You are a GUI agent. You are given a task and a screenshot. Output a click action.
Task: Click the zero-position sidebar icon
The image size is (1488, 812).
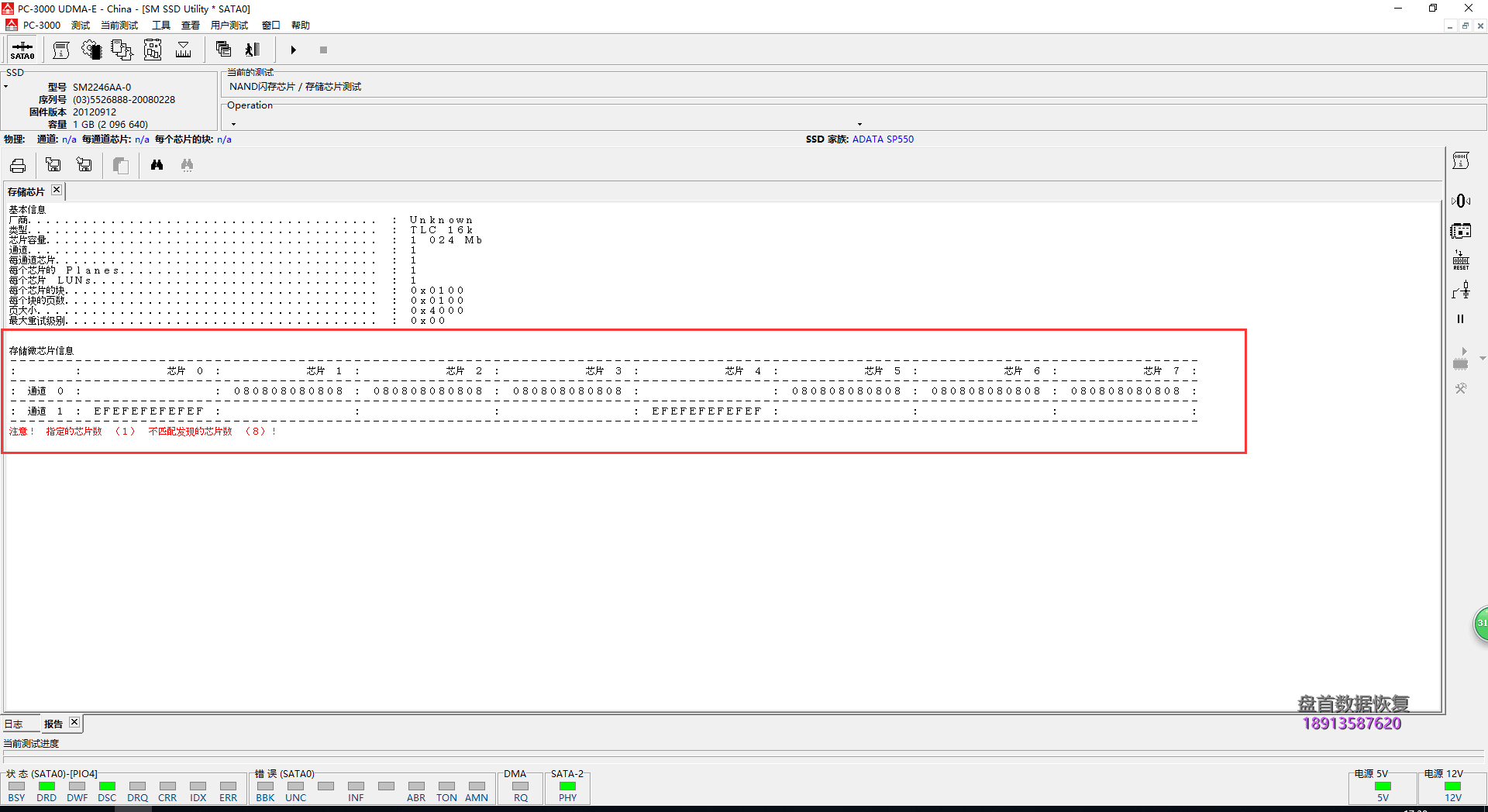tap(1461, 201)
